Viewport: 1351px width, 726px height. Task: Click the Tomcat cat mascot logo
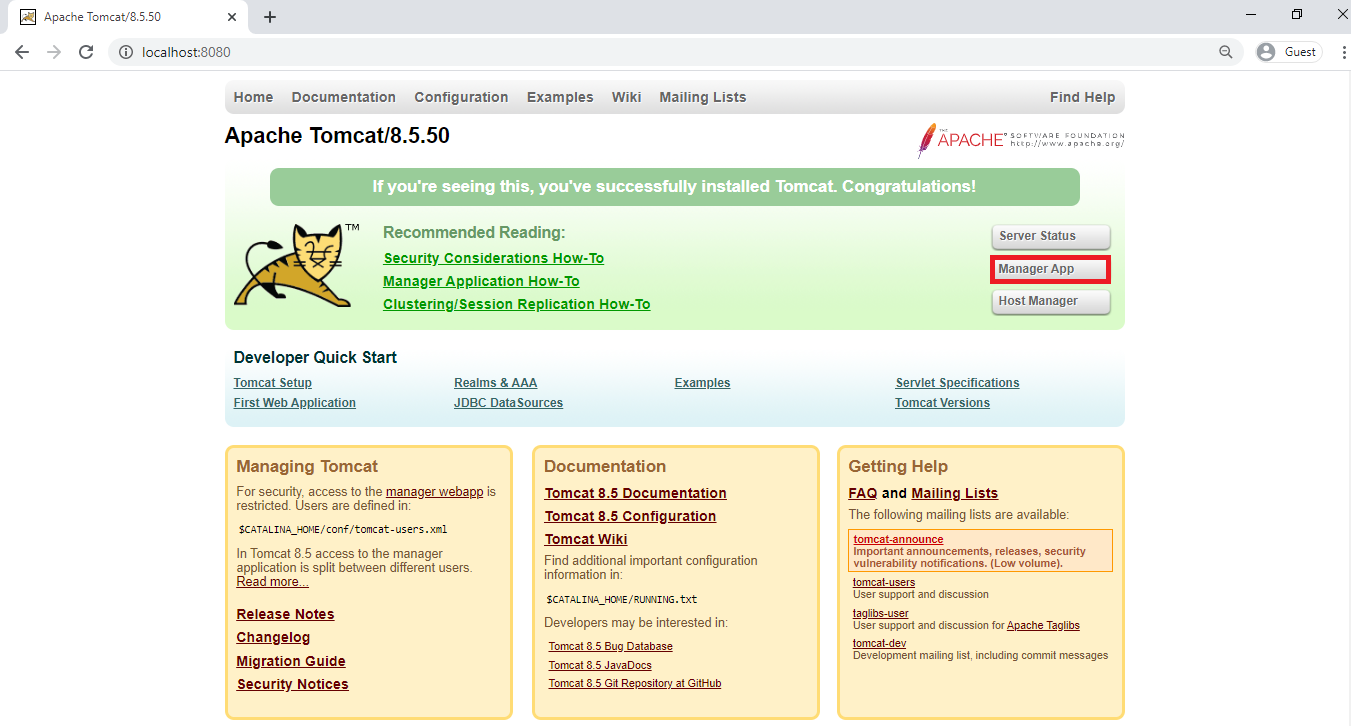pyautogui.click(x=296, y=265)
